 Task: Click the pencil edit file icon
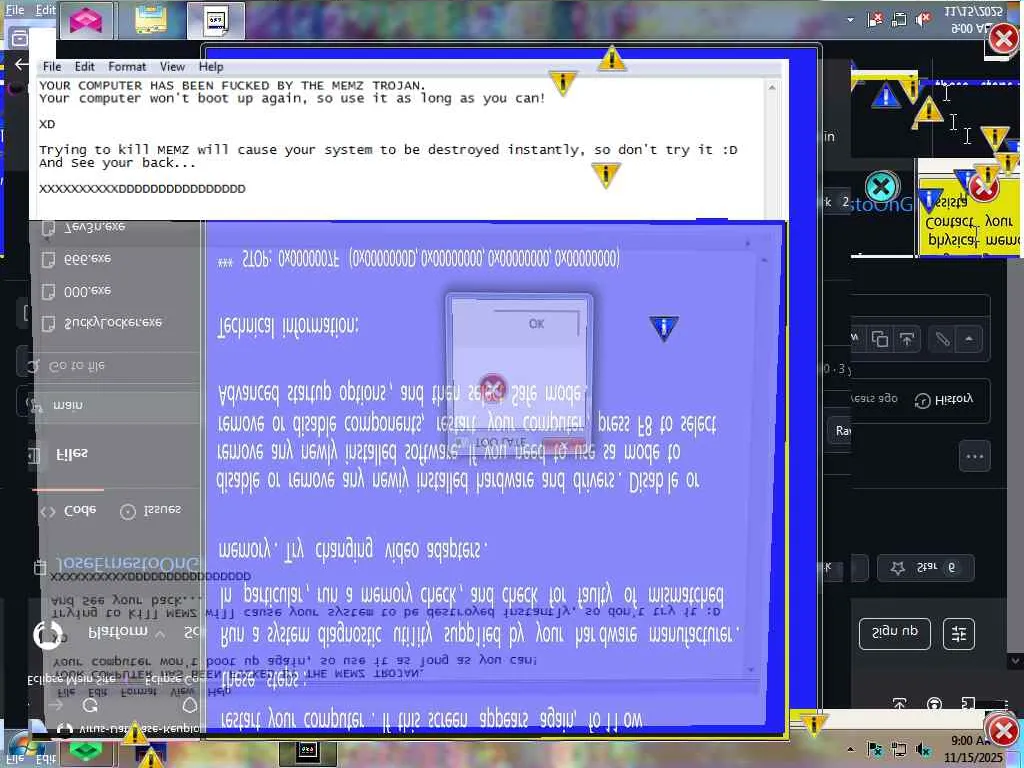click(x=942, y=339)
